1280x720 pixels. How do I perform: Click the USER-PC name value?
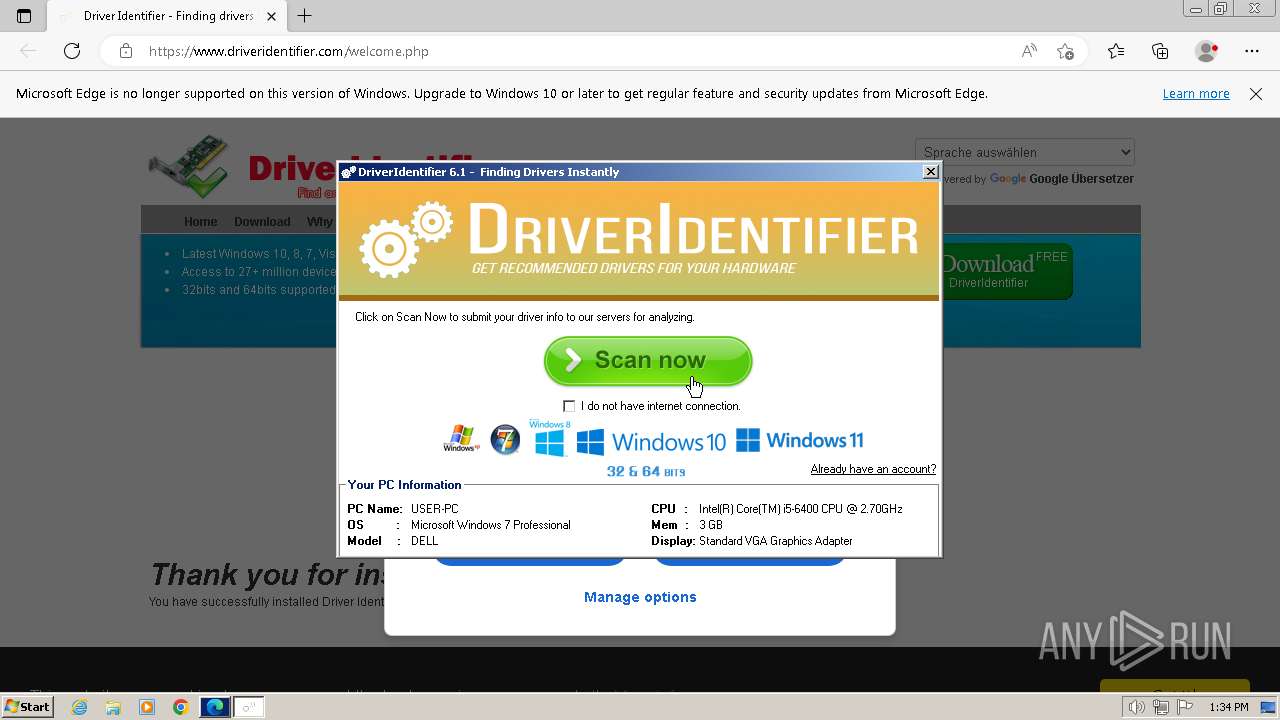435,509
